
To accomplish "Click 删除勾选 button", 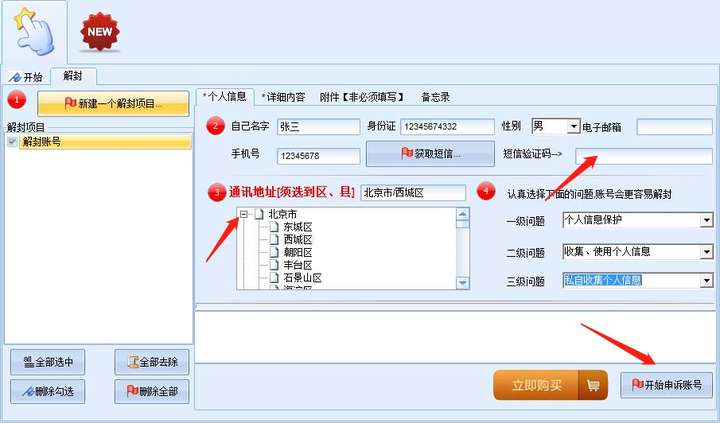I will 46,391.
